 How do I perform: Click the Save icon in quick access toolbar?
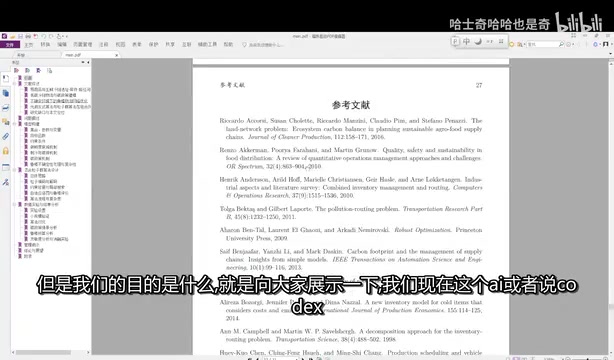pyautogui.click(x=20, y=36)
